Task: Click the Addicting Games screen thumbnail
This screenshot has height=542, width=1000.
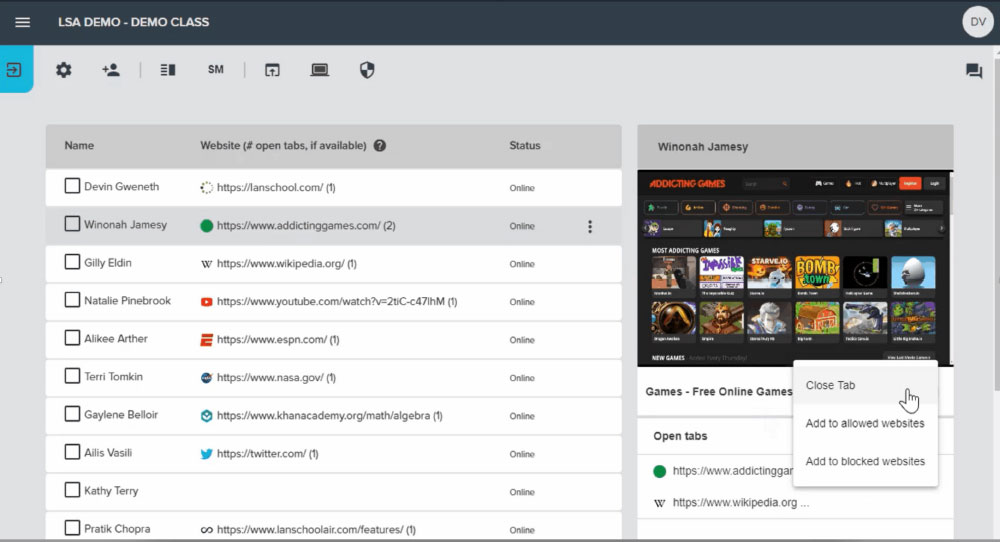Action: coord(795,270)
